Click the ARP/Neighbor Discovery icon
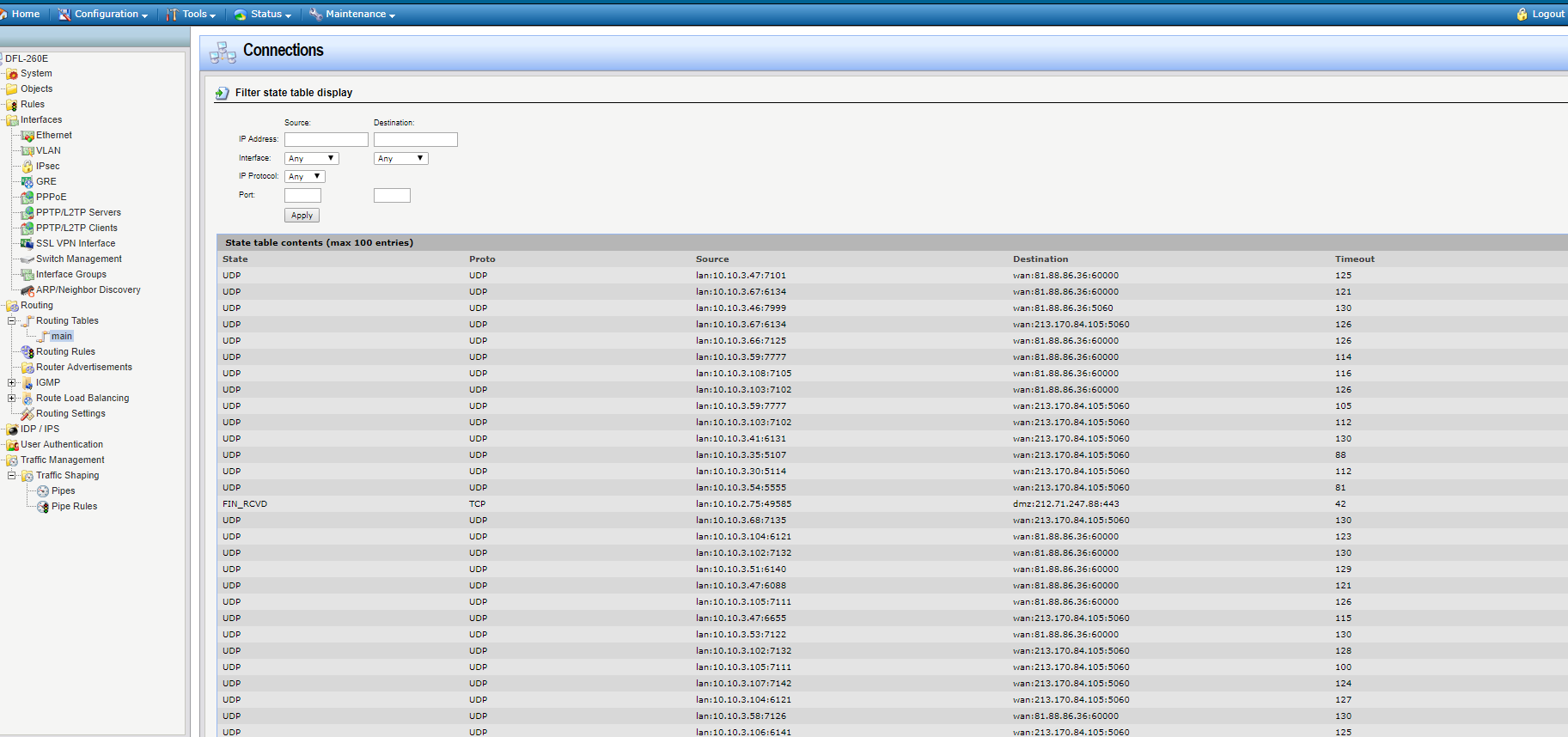 coord(27,290)
